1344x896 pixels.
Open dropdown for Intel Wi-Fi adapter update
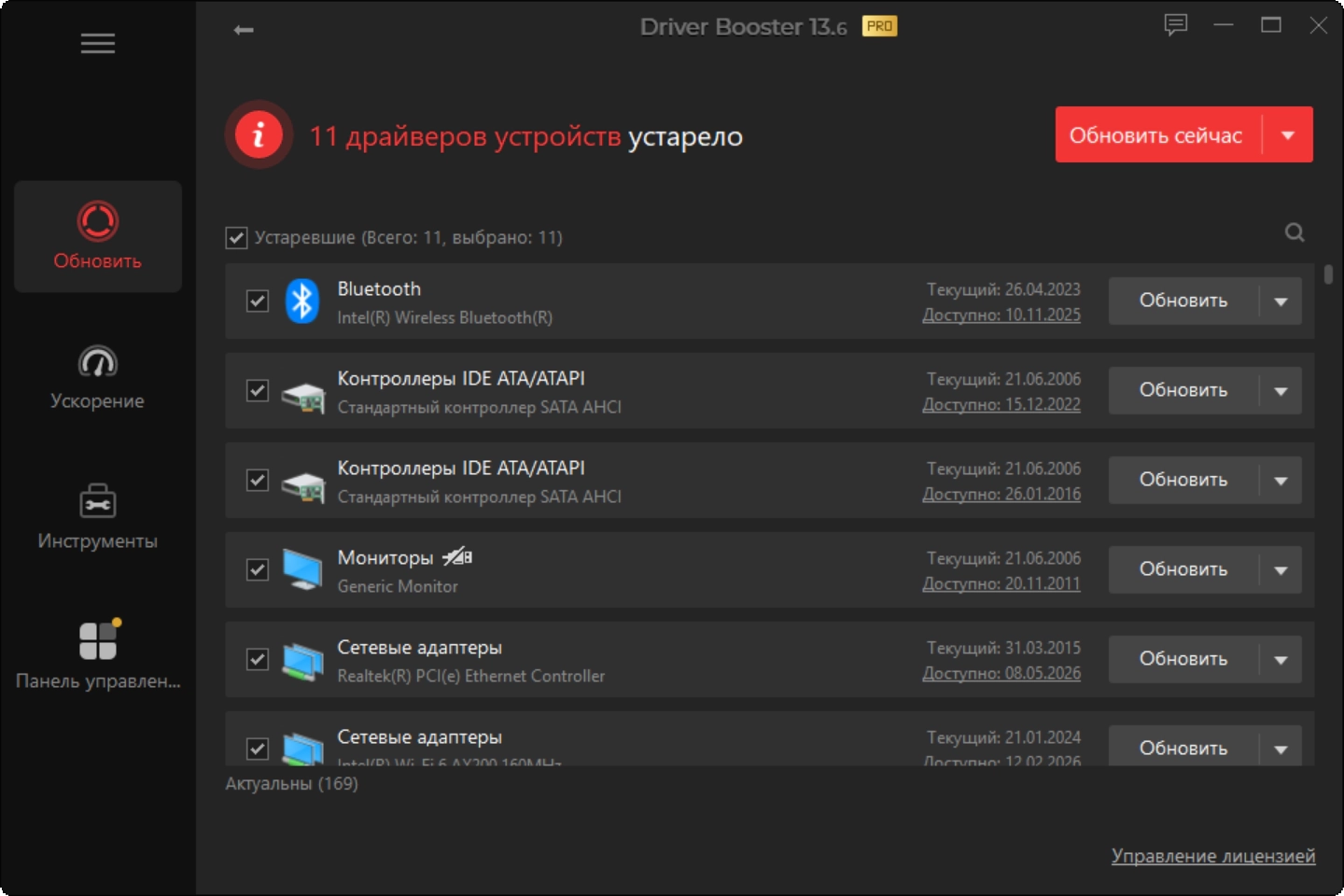click(1281, 749)
